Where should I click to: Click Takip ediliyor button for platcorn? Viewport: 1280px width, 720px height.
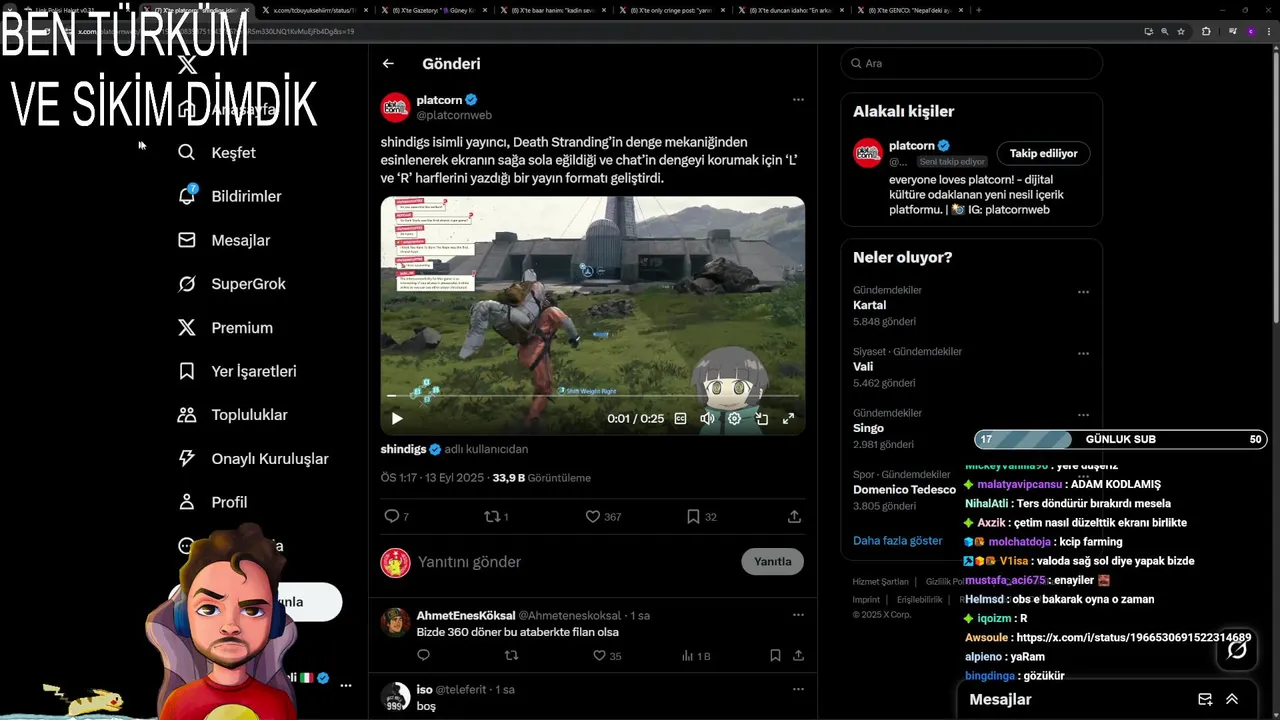pyautogui.click(x=1043, y=153)
